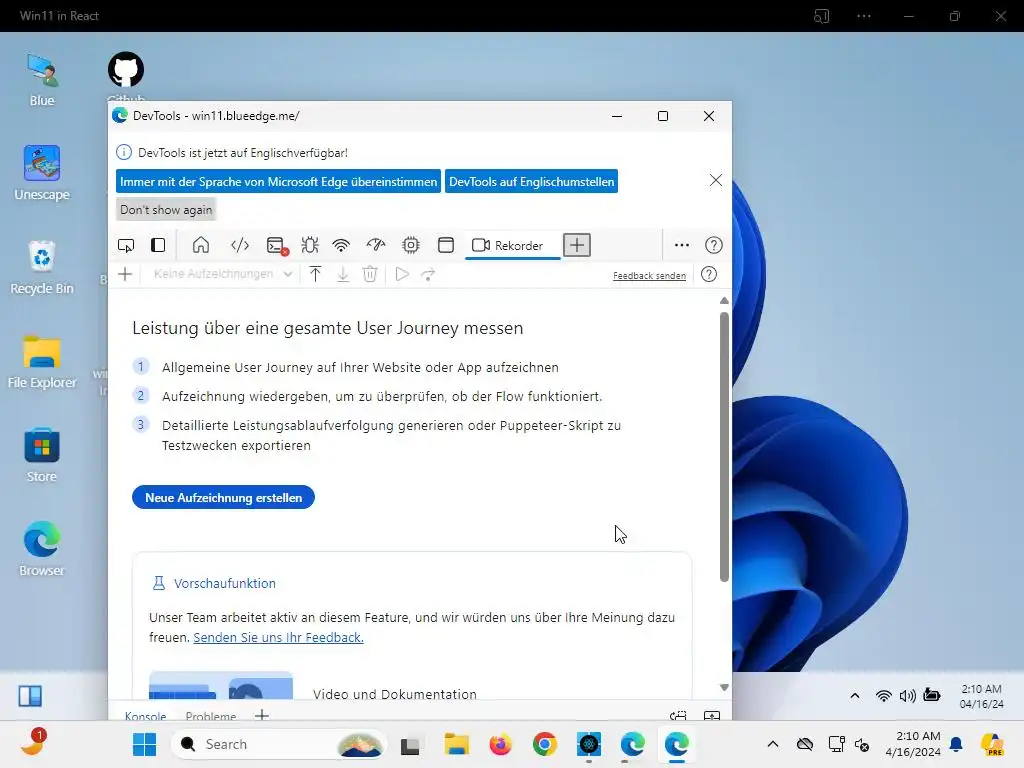This screenshot has height=768, width=1024.
Task: Click the DevTools help question icon in the tab bar
Action: click(714, 246)
